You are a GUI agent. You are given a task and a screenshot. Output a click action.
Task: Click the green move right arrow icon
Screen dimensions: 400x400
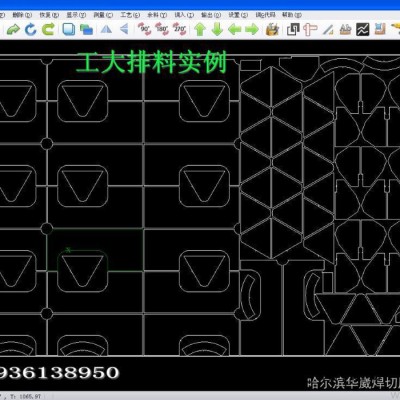click(x=252, y=30)
